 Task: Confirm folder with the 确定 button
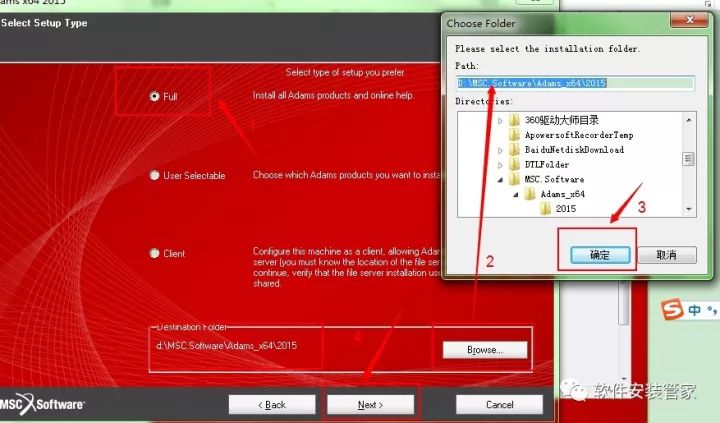[596, 255]
